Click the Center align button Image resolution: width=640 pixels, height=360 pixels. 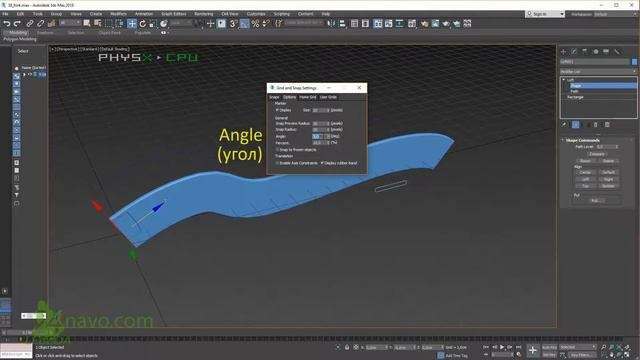point(585,172)
